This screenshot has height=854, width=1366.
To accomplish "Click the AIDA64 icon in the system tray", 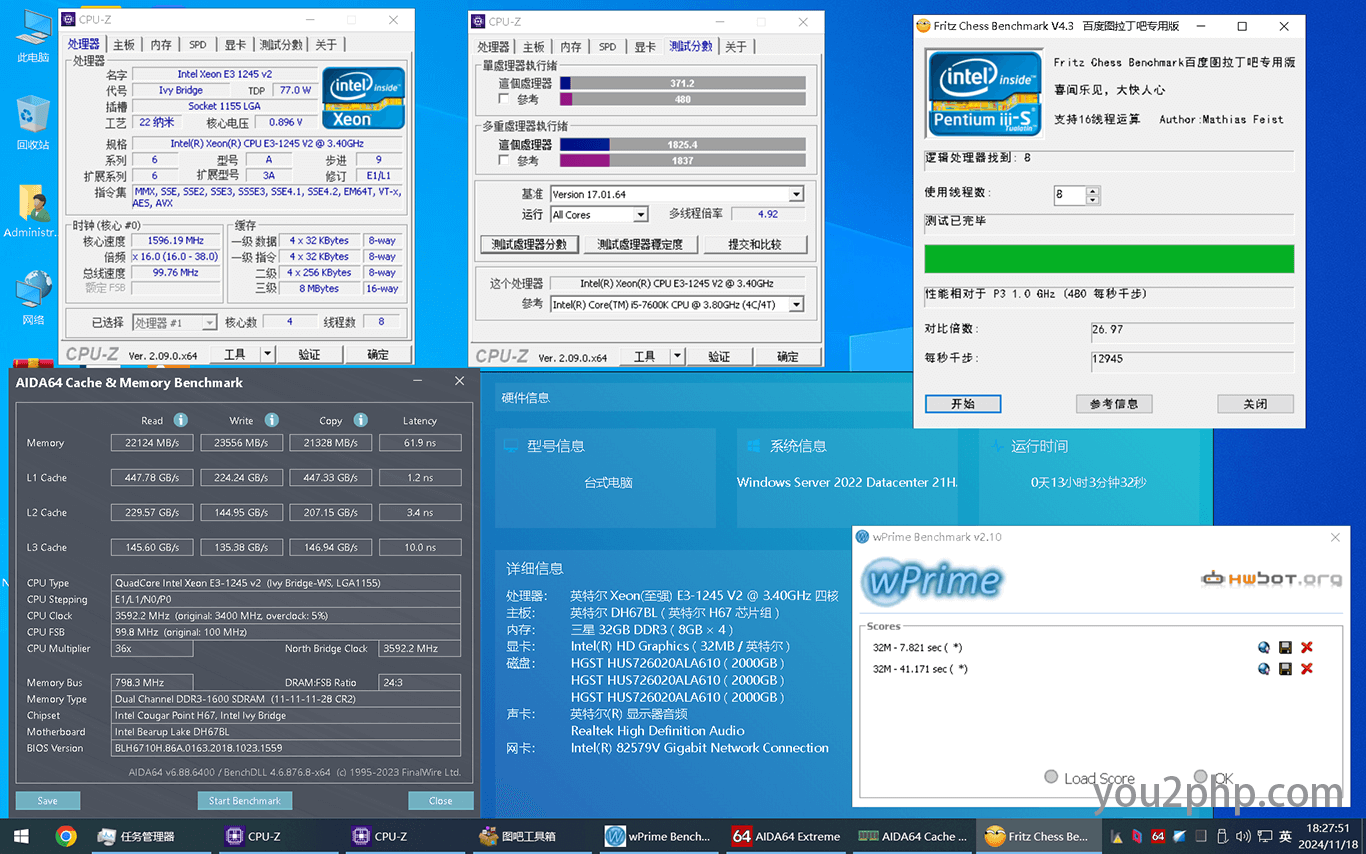I will [x=1158, y=836].
